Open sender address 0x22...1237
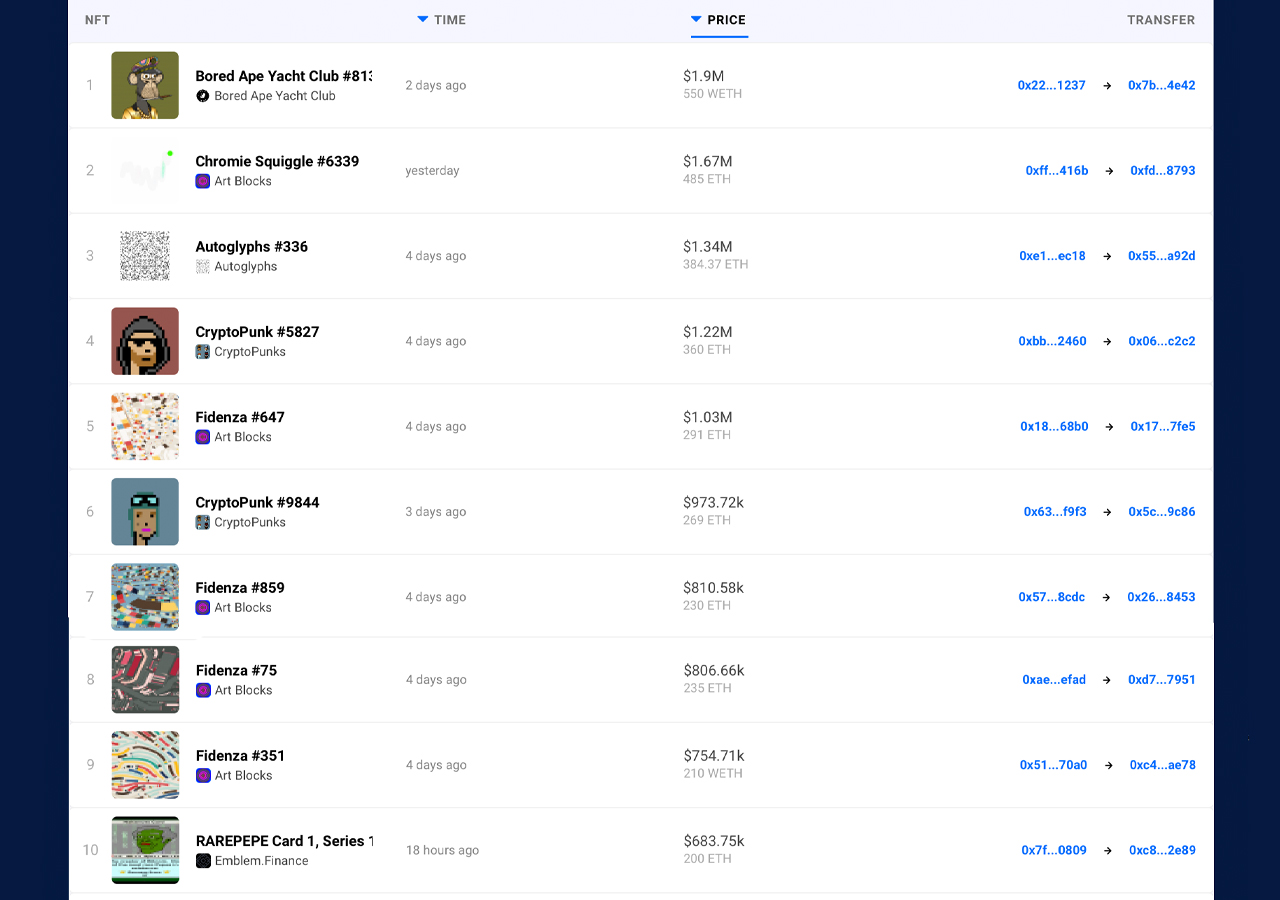 click(1052, 85)
